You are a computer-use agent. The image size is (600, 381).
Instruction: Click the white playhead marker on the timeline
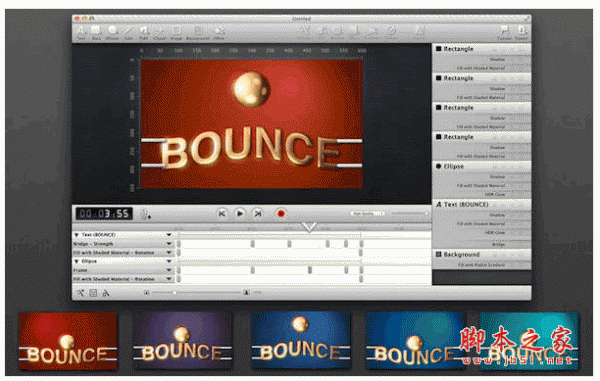(x=309, y=227)
